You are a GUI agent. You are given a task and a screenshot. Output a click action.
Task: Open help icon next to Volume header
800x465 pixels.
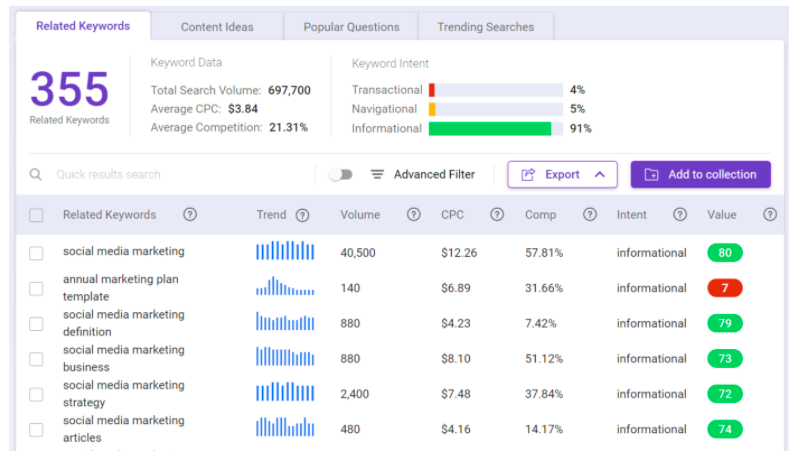[x=414, y=214]
